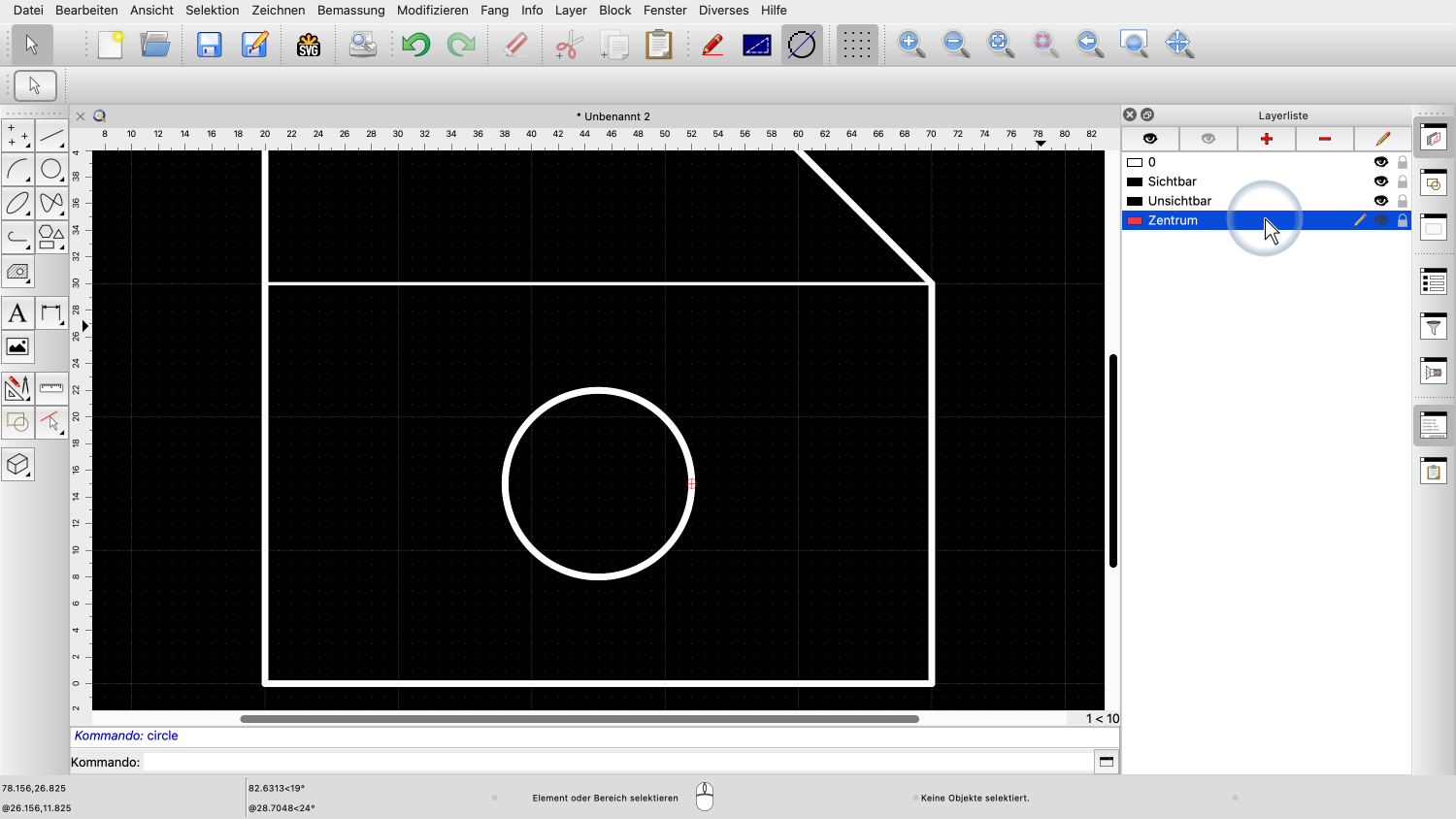Screen dimensions: 1456x819
Task: Toggle visibility of the Sichtbar layer
Action: tap(1380, 181)
